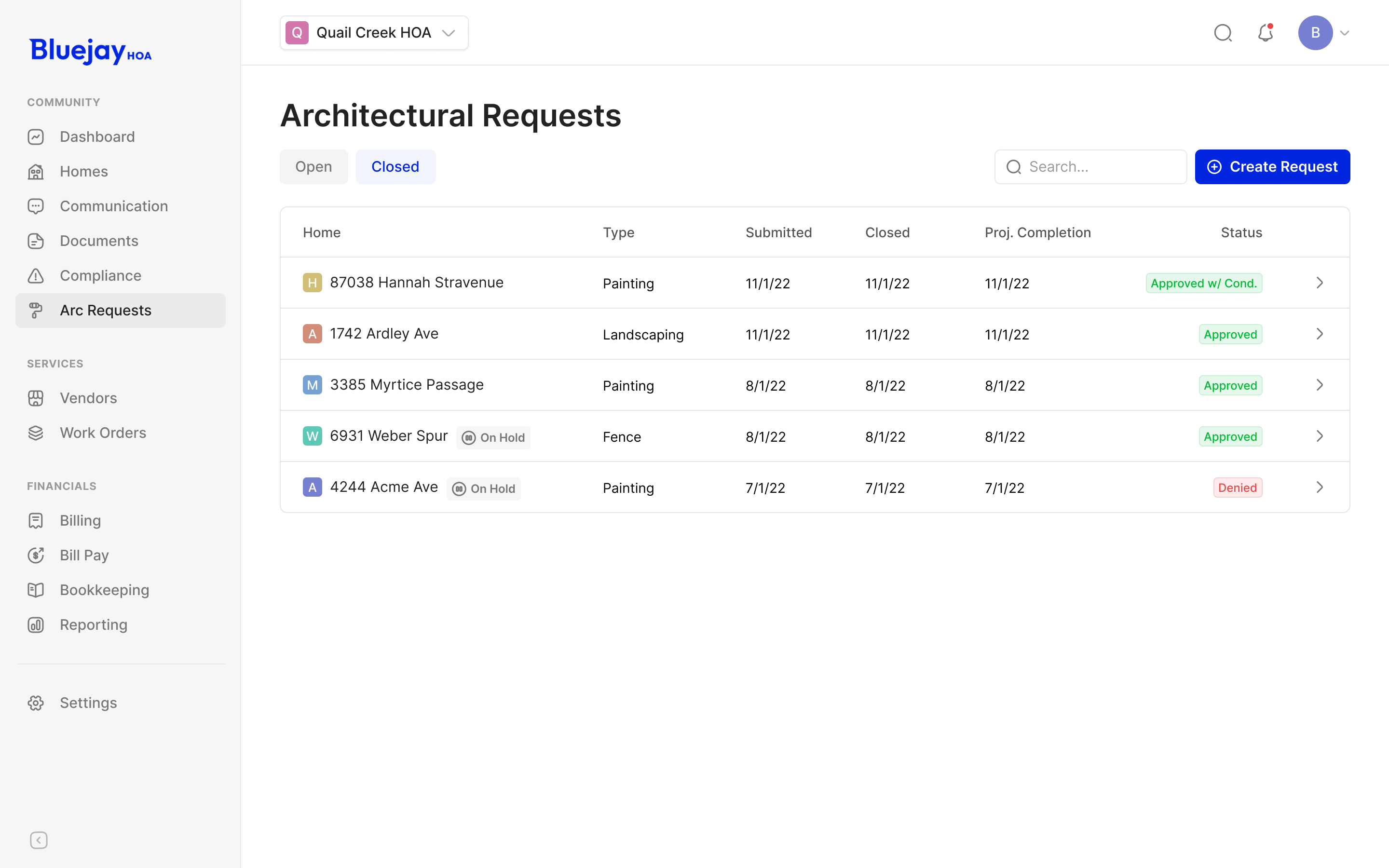
Task: Open the 87038 Hannah Stravenue home link
Action: point(417,283)
